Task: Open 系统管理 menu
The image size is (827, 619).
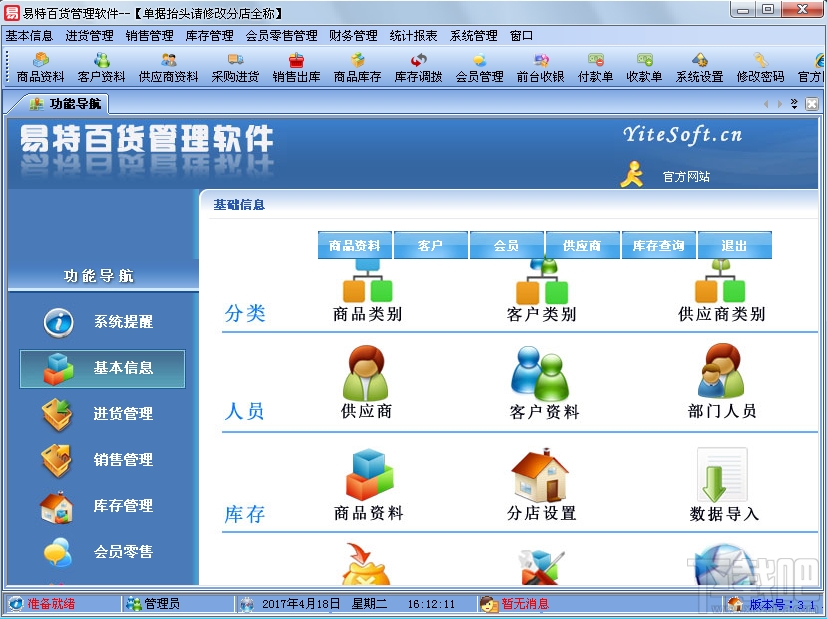Action: 474,36
